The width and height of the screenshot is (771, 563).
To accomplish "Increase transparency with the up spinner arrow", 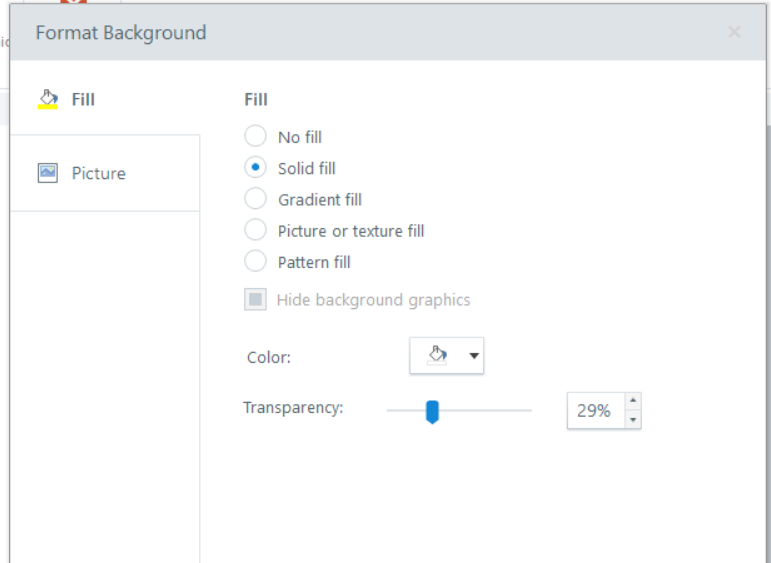I will (633, 401).
